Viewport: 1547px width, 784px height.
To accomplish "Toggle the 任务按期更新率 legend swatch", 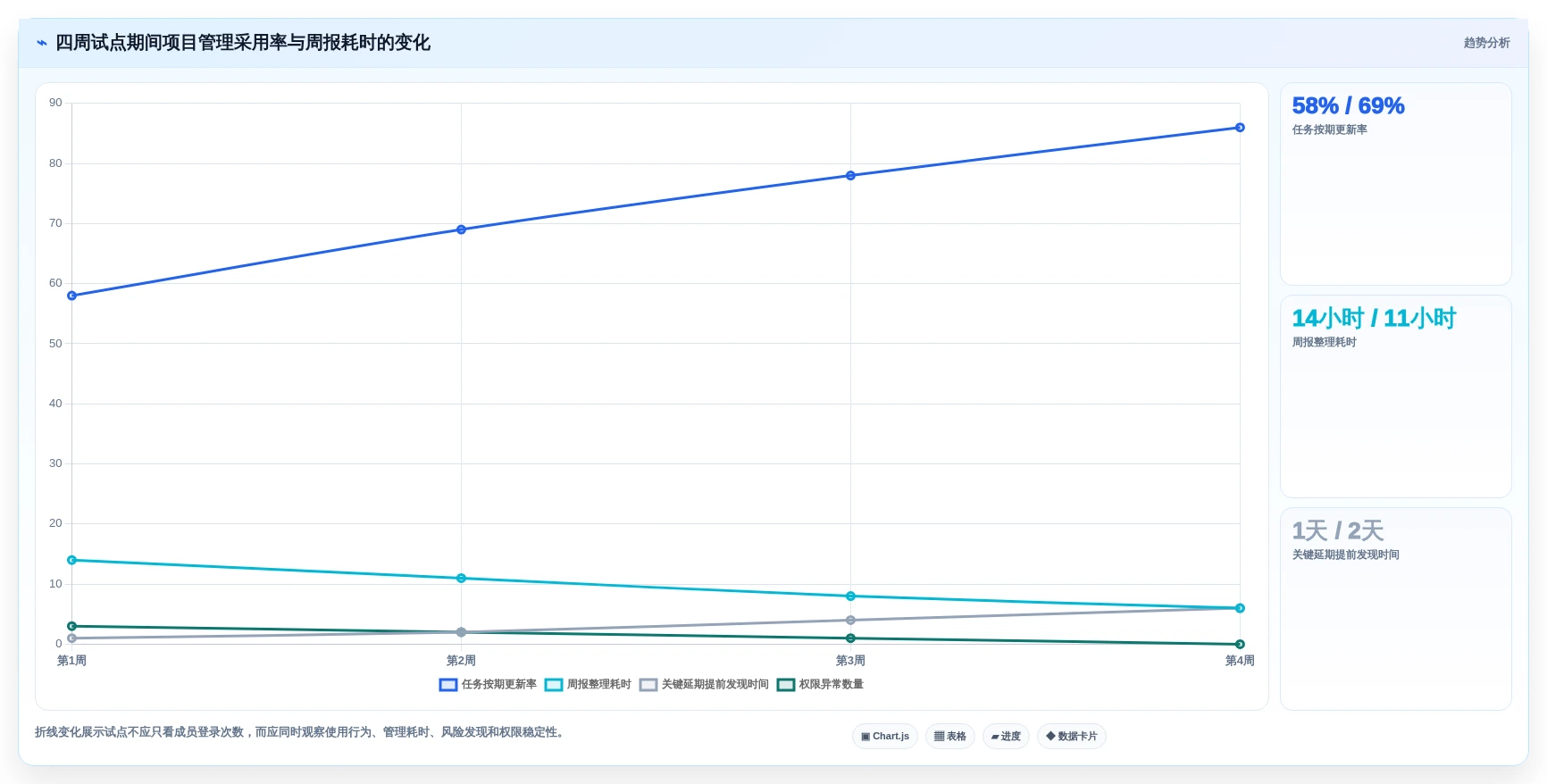I will coord(448,685).
